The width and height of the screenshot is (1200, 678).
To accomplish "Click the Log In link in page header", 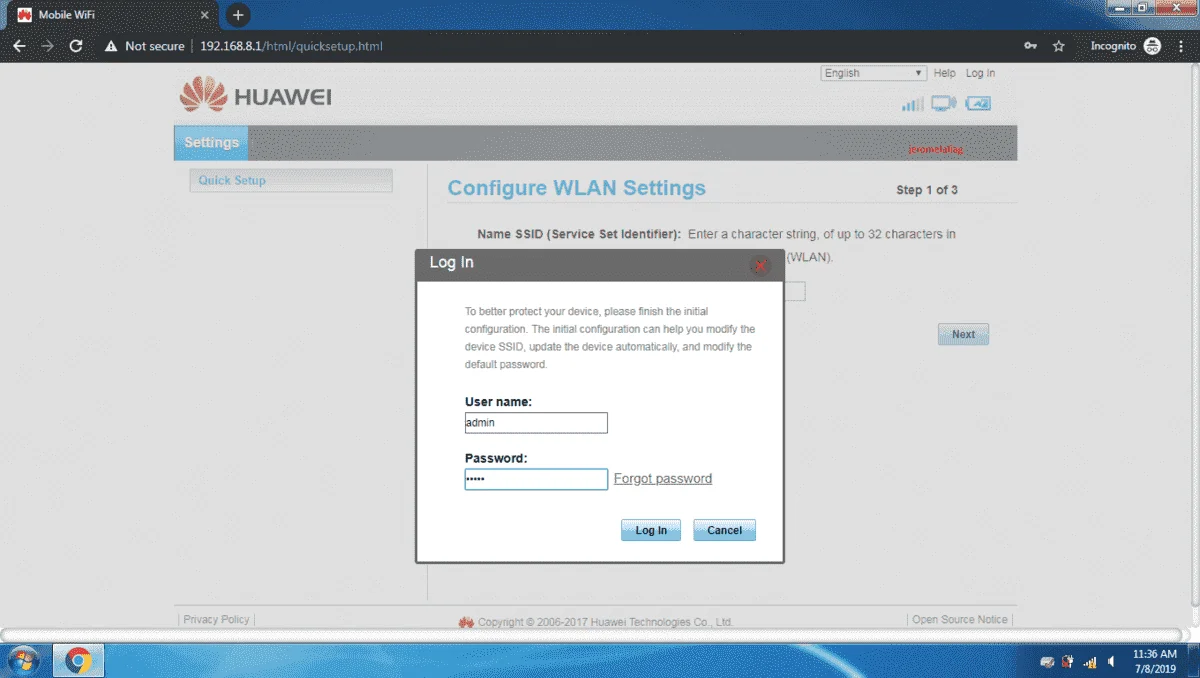I will [x=980, y=73].
